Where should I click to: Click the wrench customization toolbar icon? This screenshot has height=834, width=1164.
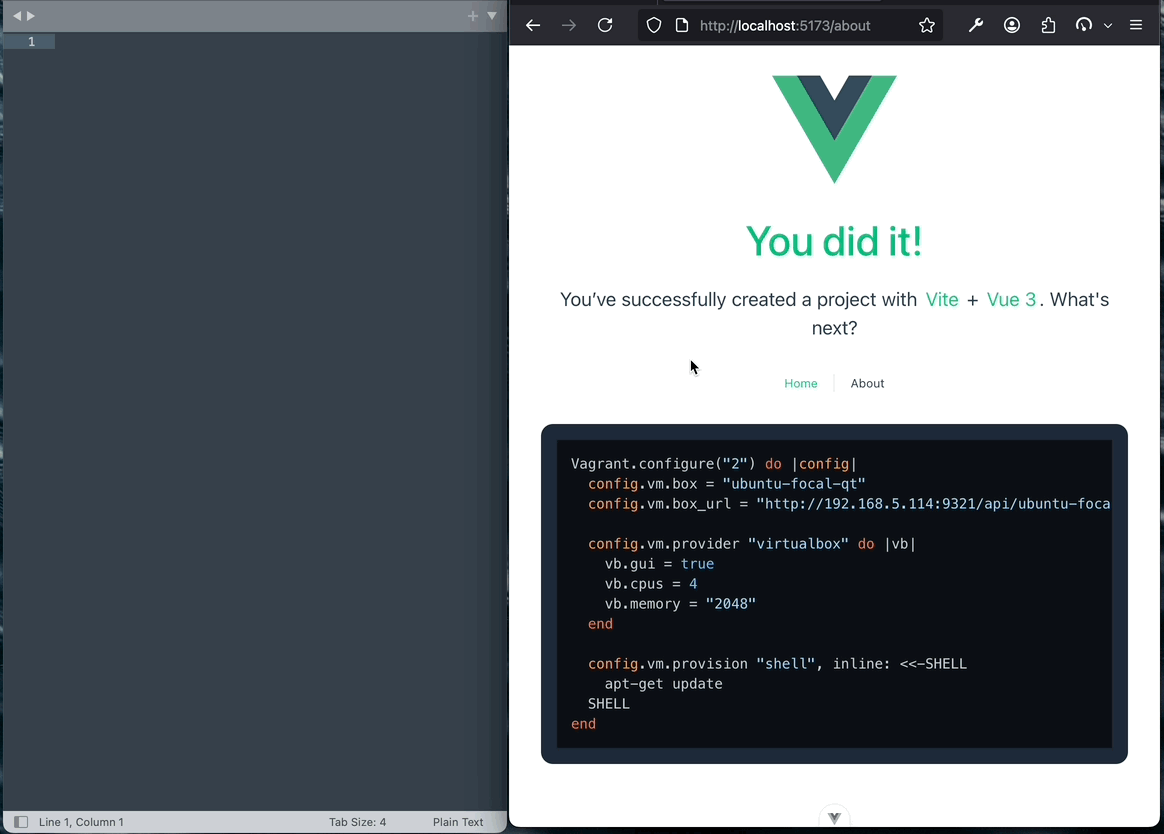tap(976, 25)
